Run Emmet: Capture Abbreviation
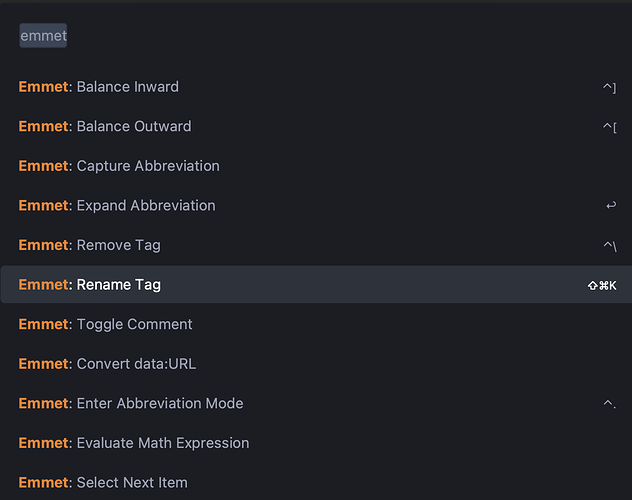Viewport: 632px width, 500px height. point(316,166)
